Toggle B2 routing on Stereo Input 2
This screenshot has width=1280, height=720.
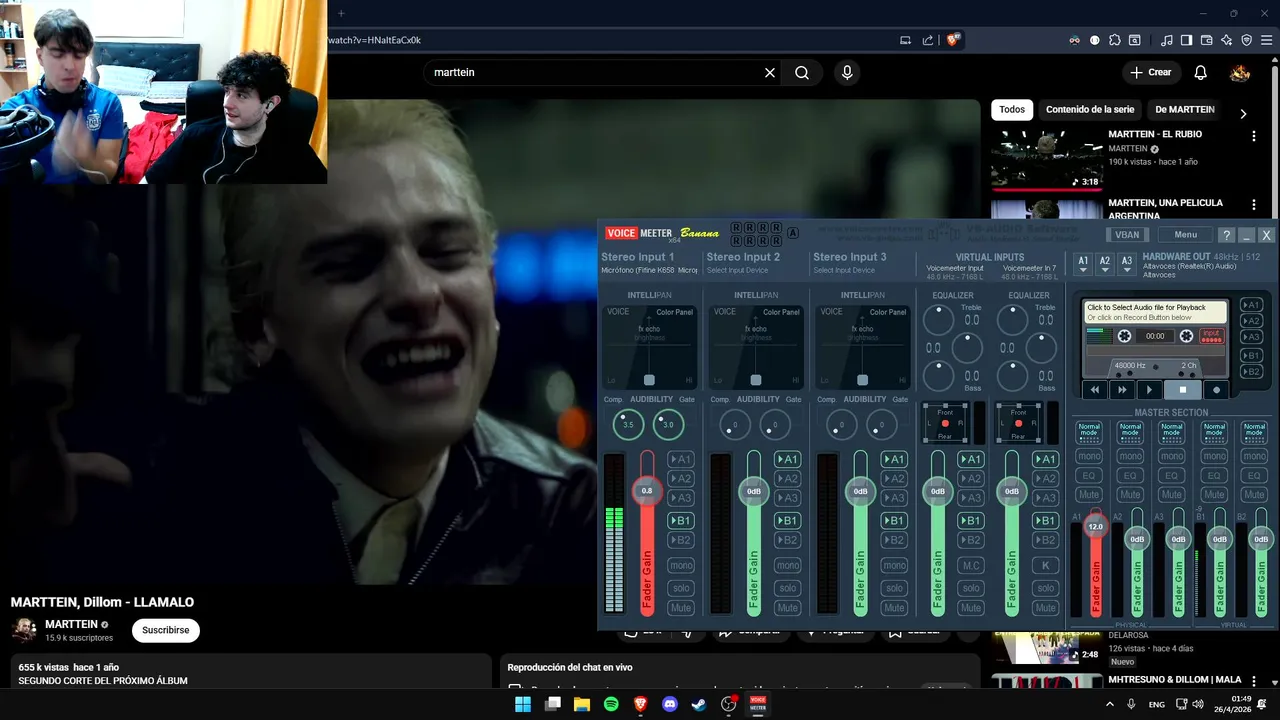tap(788, 540)
